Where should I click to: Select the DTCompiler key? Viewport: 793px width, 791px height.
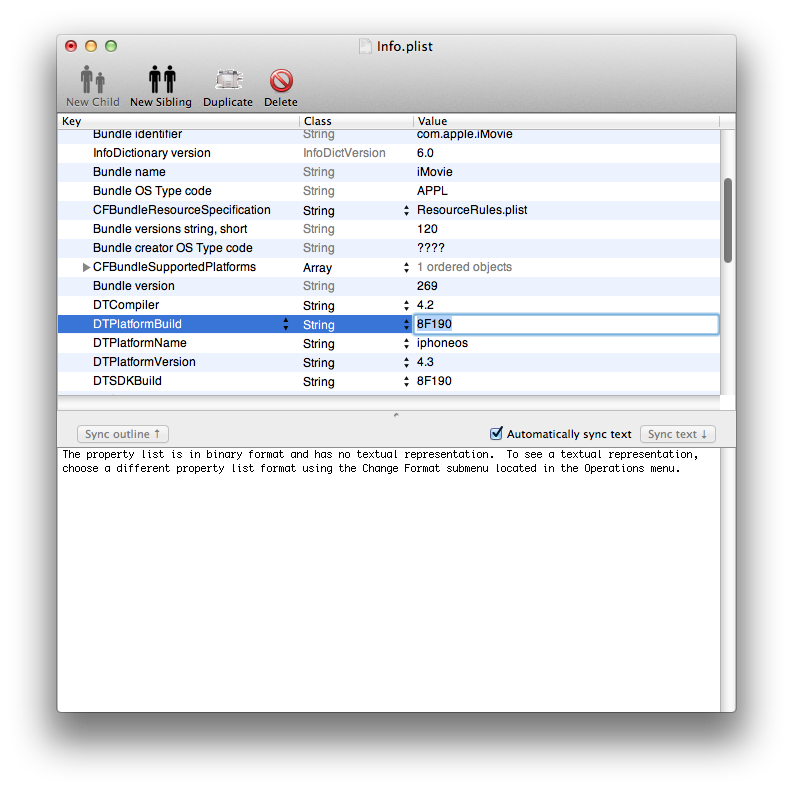point(126,305)
